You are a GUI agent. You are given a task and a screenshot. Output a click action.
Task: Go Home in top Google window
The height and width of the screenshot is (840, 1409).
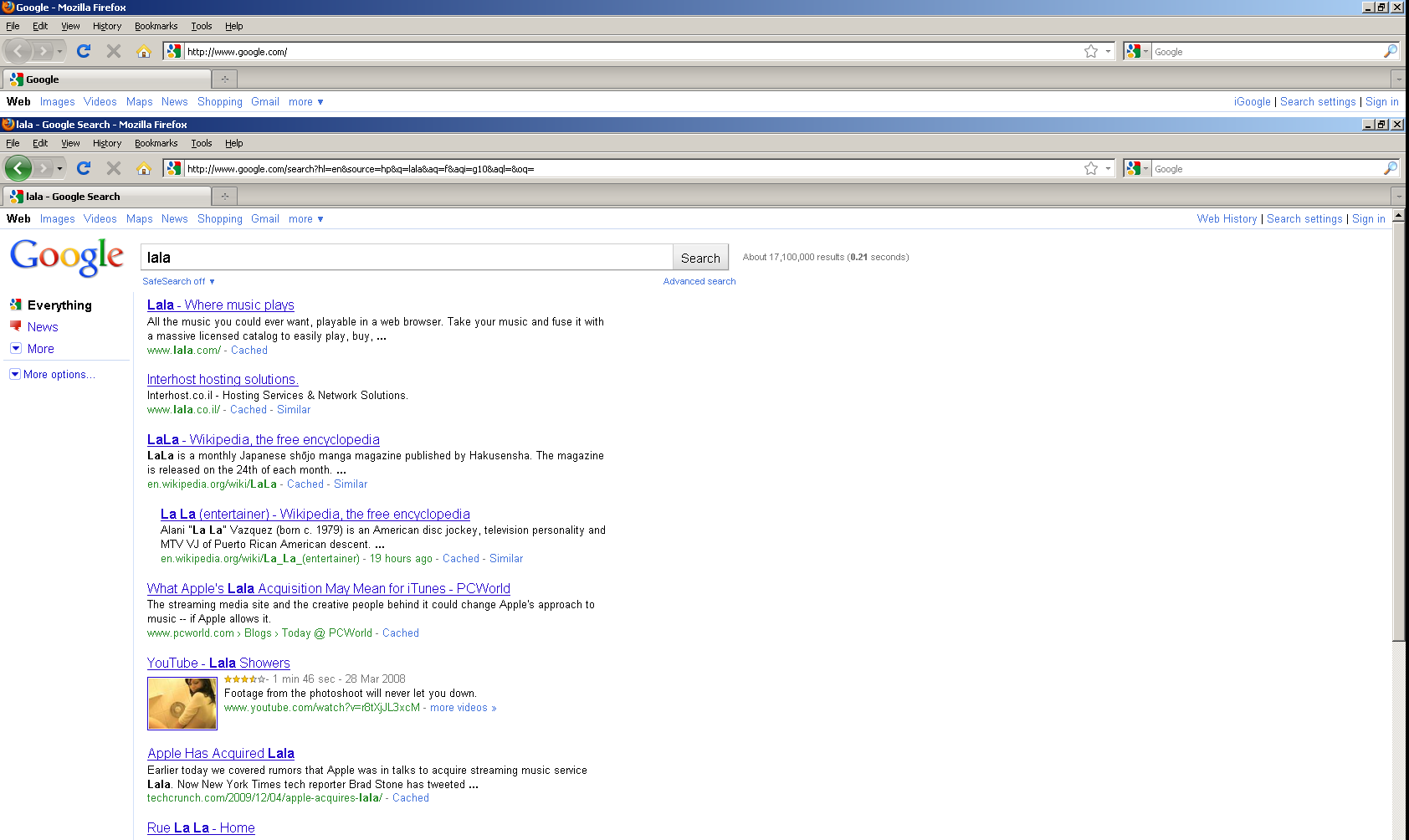pos(144,51)
